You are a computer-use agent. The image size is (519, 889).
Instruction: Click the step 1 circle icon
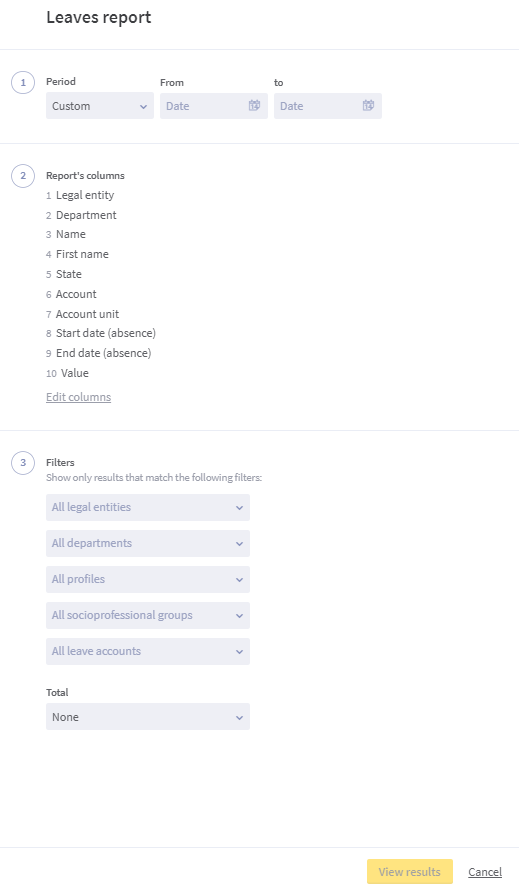23,82
